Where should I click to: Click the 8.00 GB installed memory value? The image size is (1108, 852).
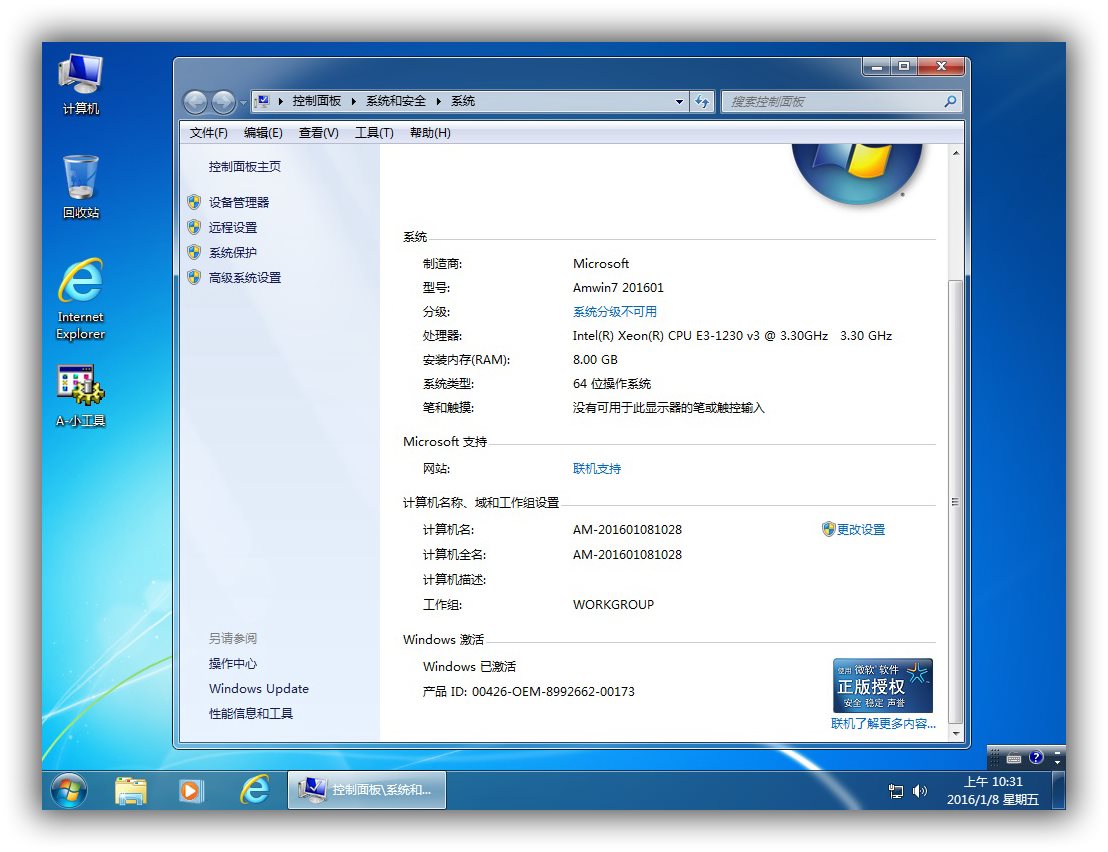595,360
